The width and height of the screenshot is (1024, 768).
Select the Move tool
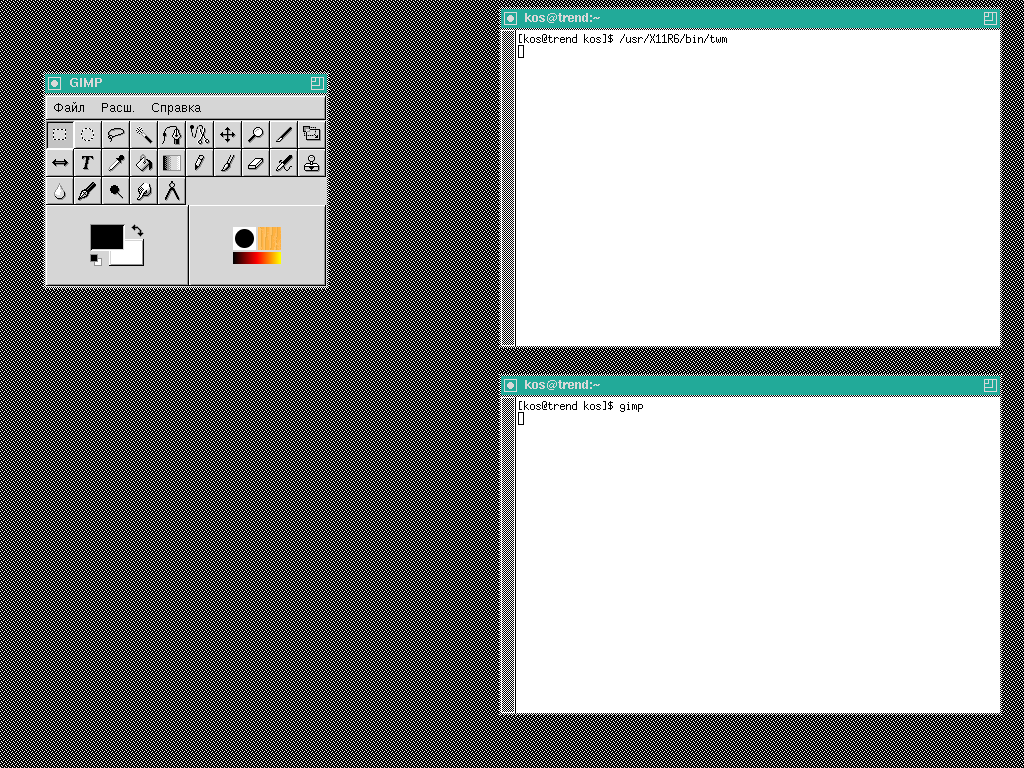(228, 134)
